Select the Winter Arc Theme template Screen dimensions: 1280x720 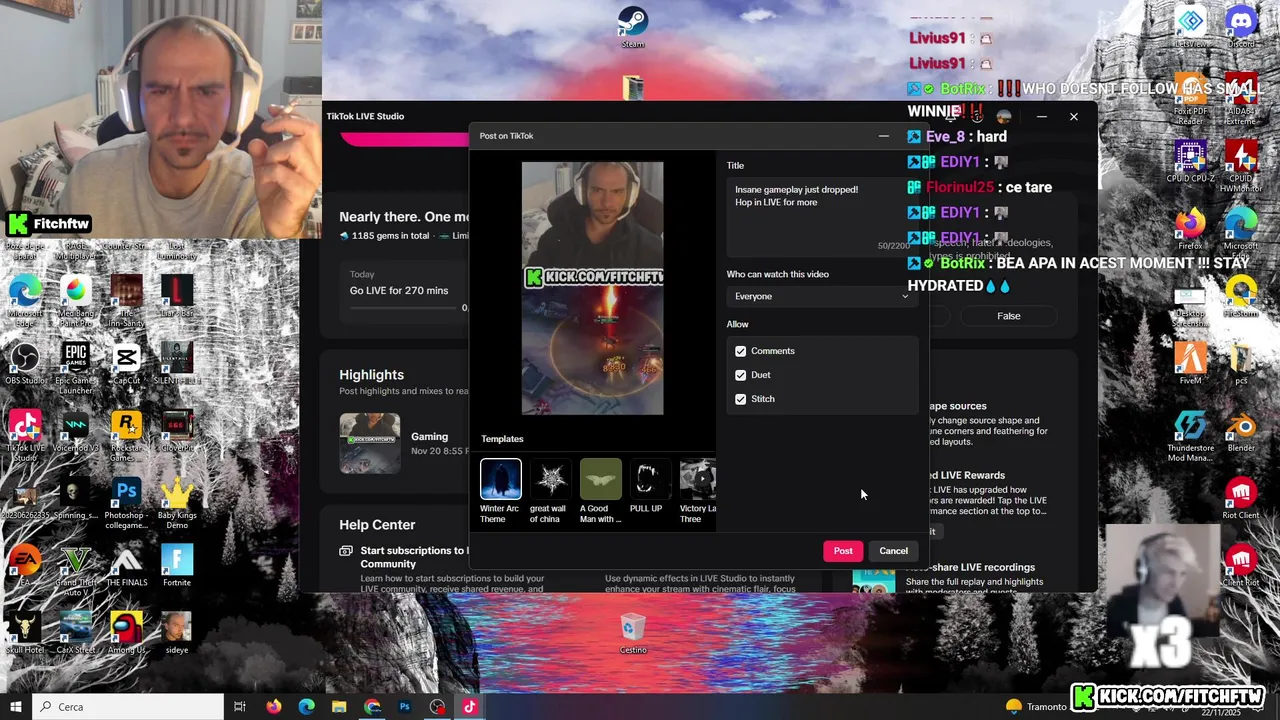click(x=500, y=491)
